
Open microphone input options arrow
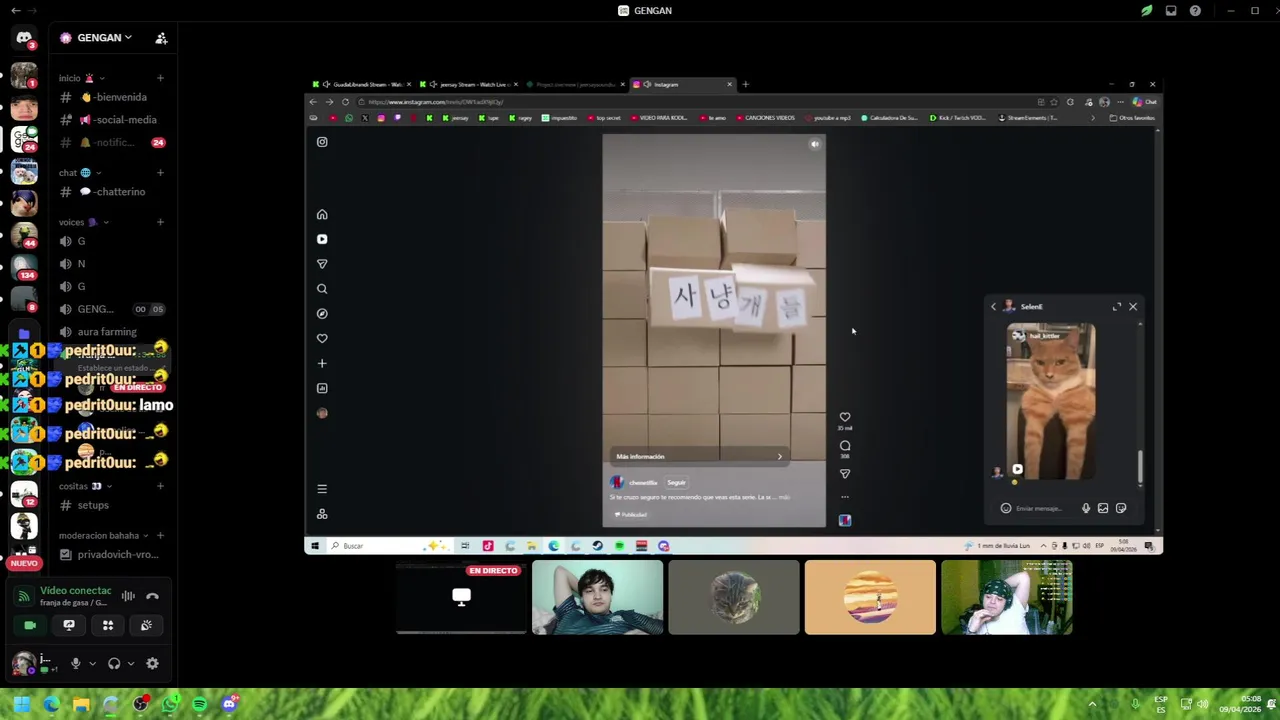tap(92, 663)
